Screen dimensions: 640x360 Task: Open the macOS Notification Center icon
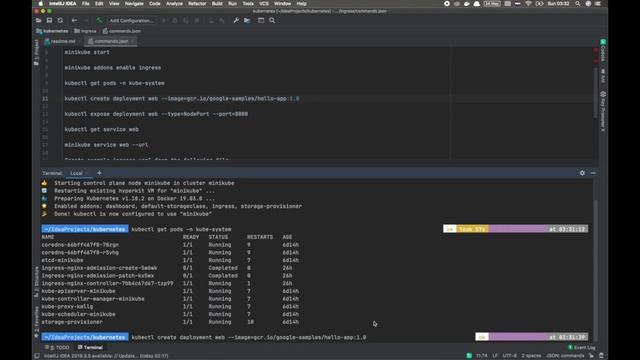pos(598,4)
